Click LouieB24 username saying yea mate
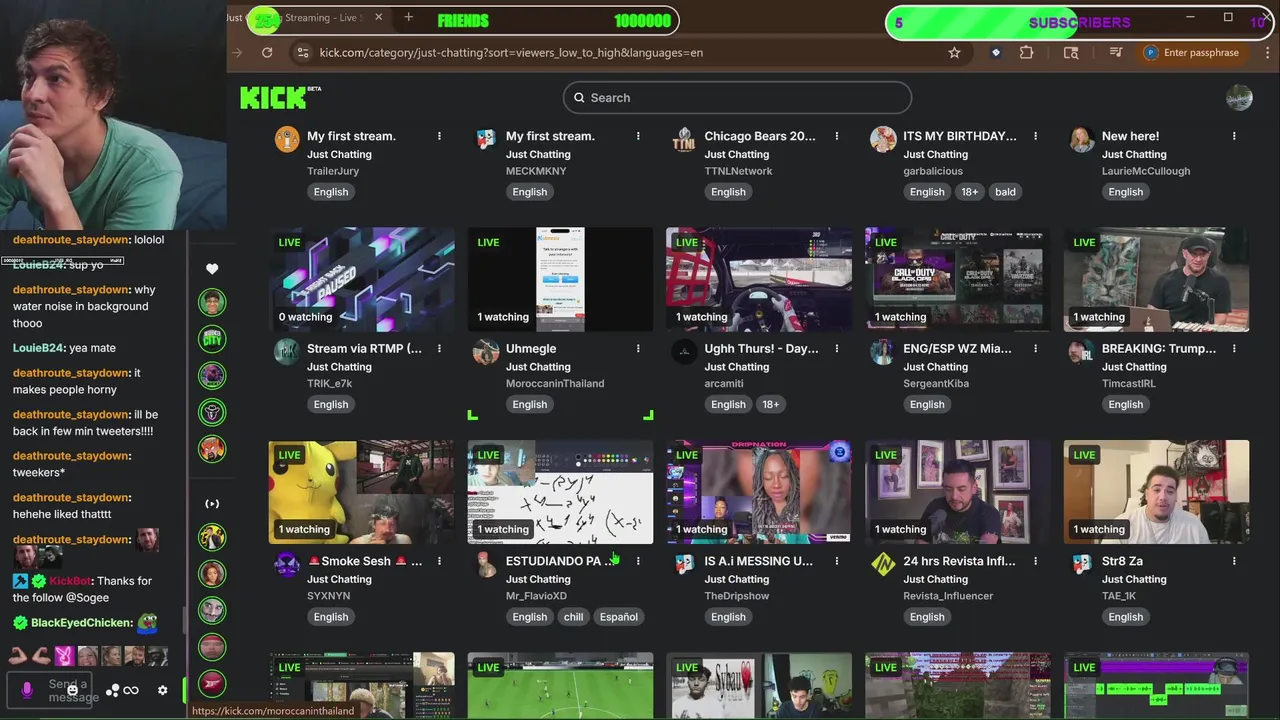Screen dimensions: 1280x720 pos(37,348)
